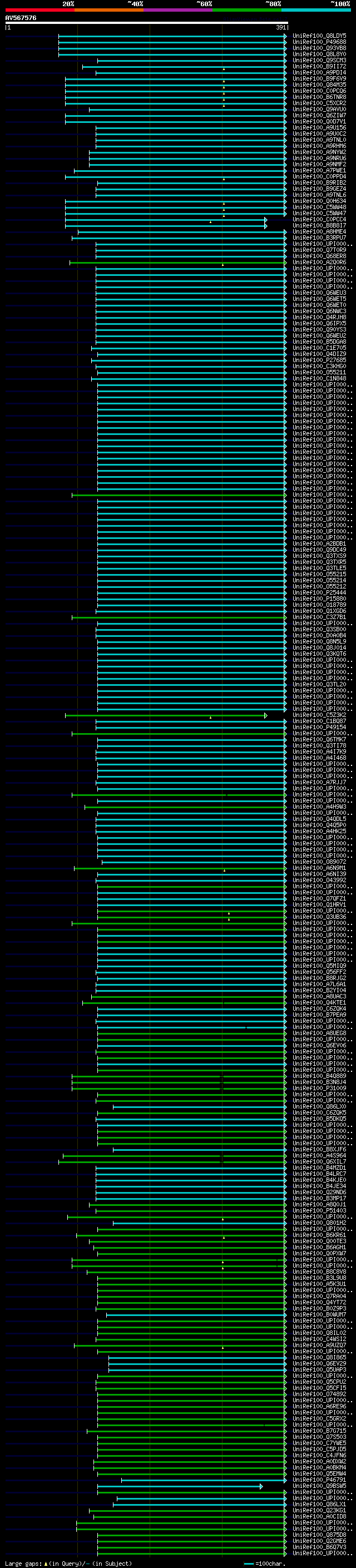
Task: Click the cyan 100% identity legend segment
Action: click(317, 10)
